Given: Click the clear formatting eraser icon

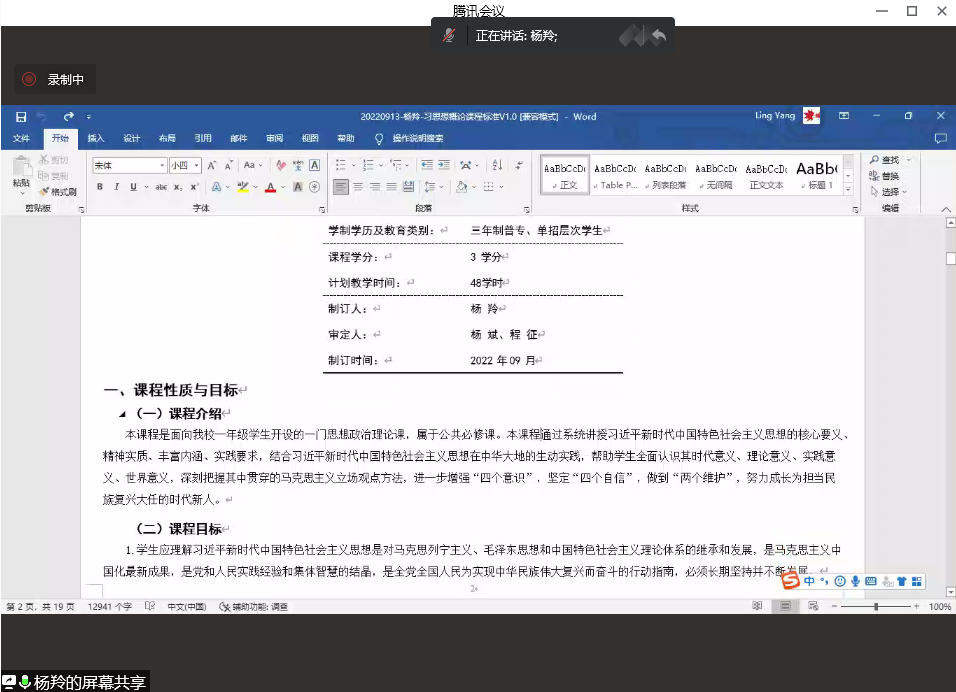Looking at the screenshot, I should click(281, 165).
